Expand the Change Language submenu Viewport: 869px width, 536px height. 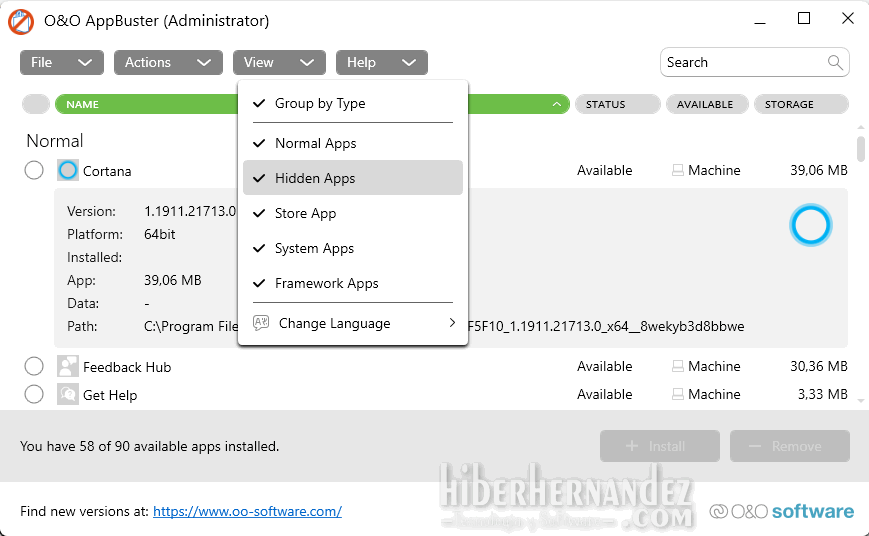click(x=352, y=323)
